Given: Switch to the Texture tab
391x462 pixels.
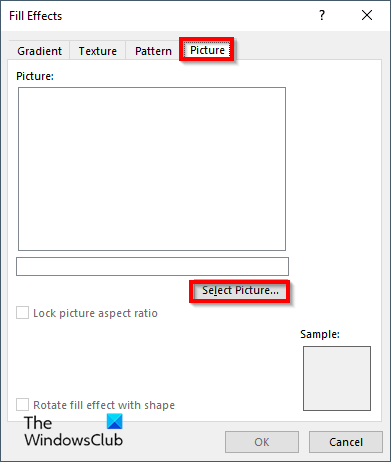Looking at the screenshot, I should (98, 51).
